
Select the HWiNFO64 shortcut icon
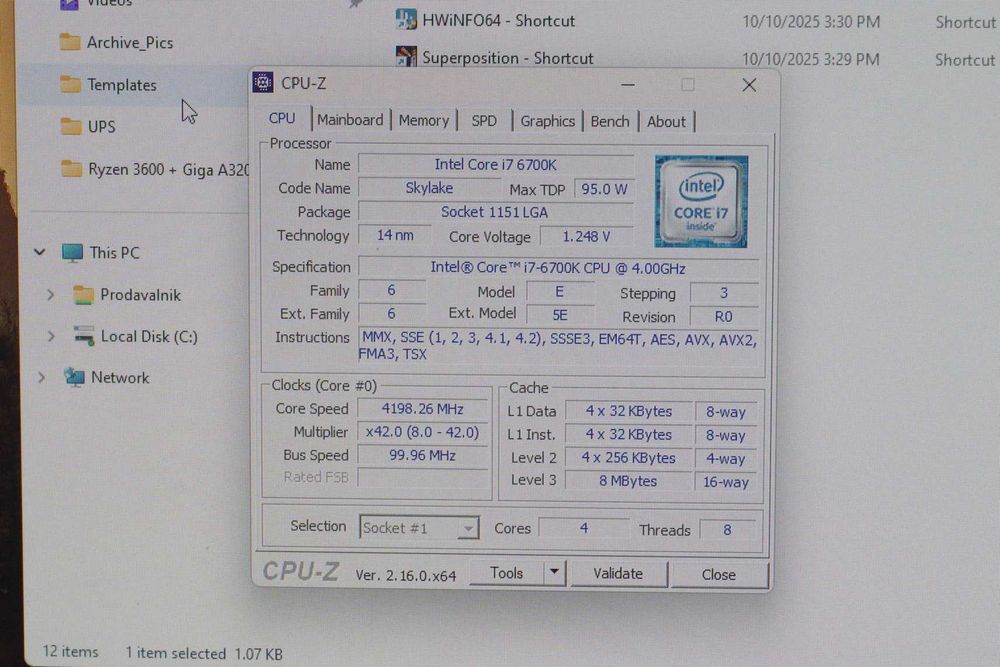click(x=406, y=20)
